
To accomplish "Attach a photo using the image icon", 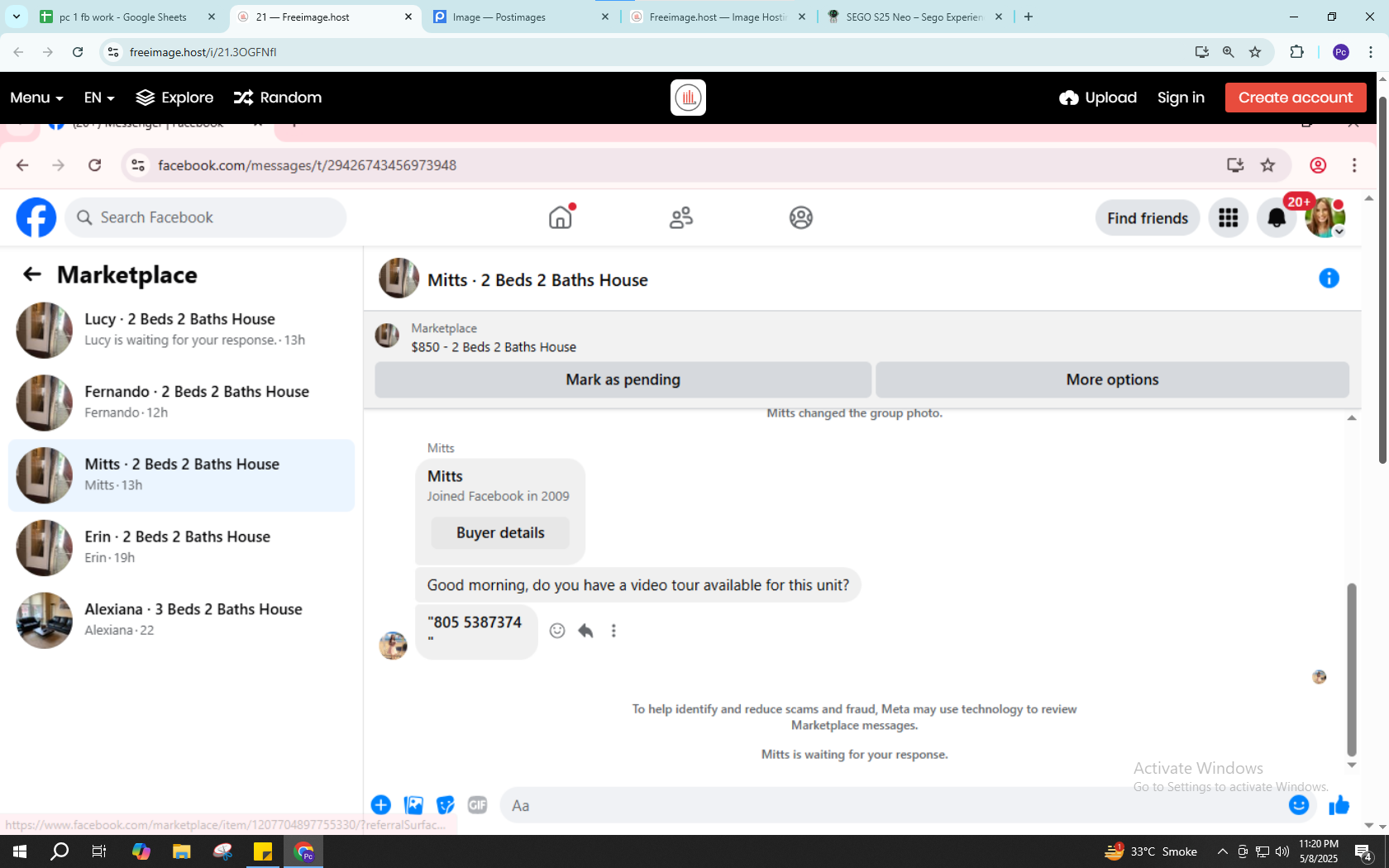I will [x=413, y=805].
